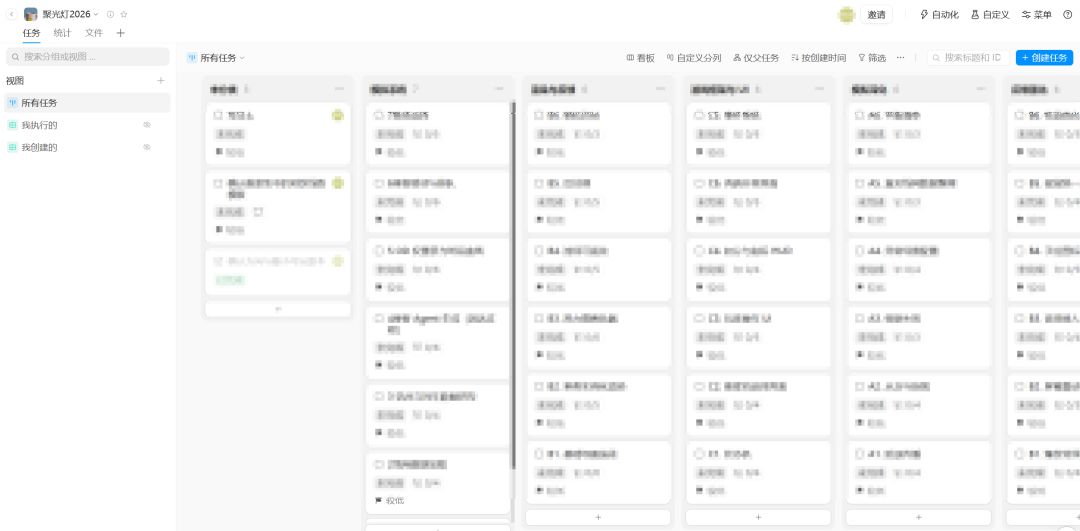Click the back arrow beside 聚光灯2026
The width and height of the screenshot is (1080, 531).
tap(12, 14)
